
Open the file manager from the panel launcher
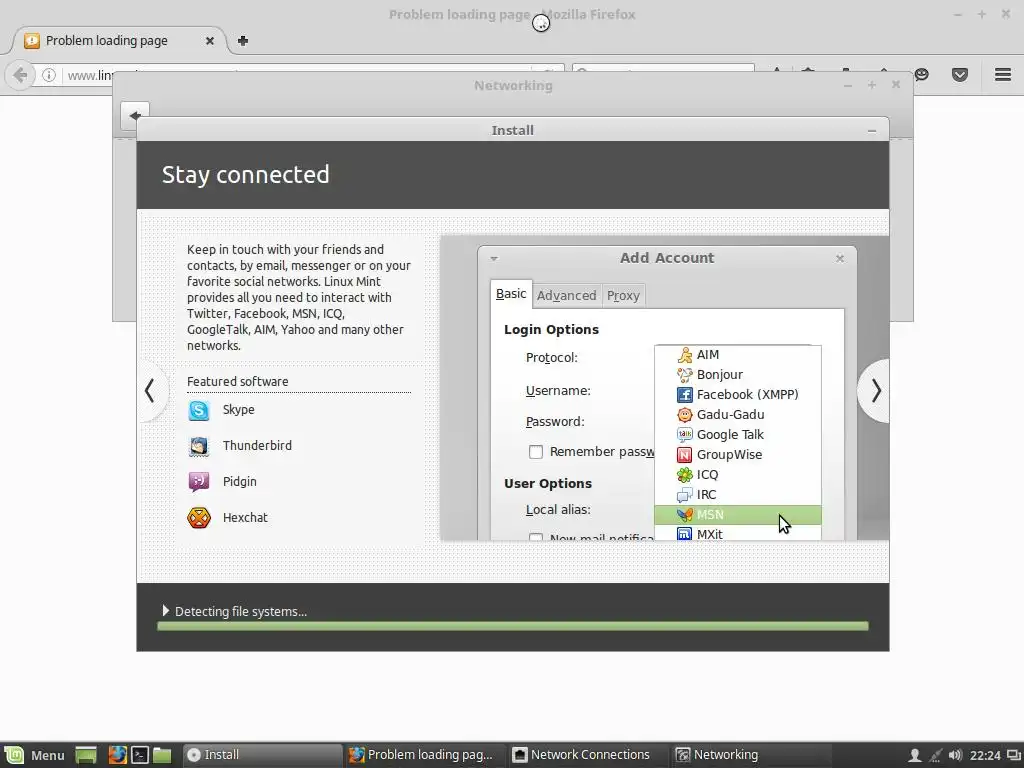[162, 755]
